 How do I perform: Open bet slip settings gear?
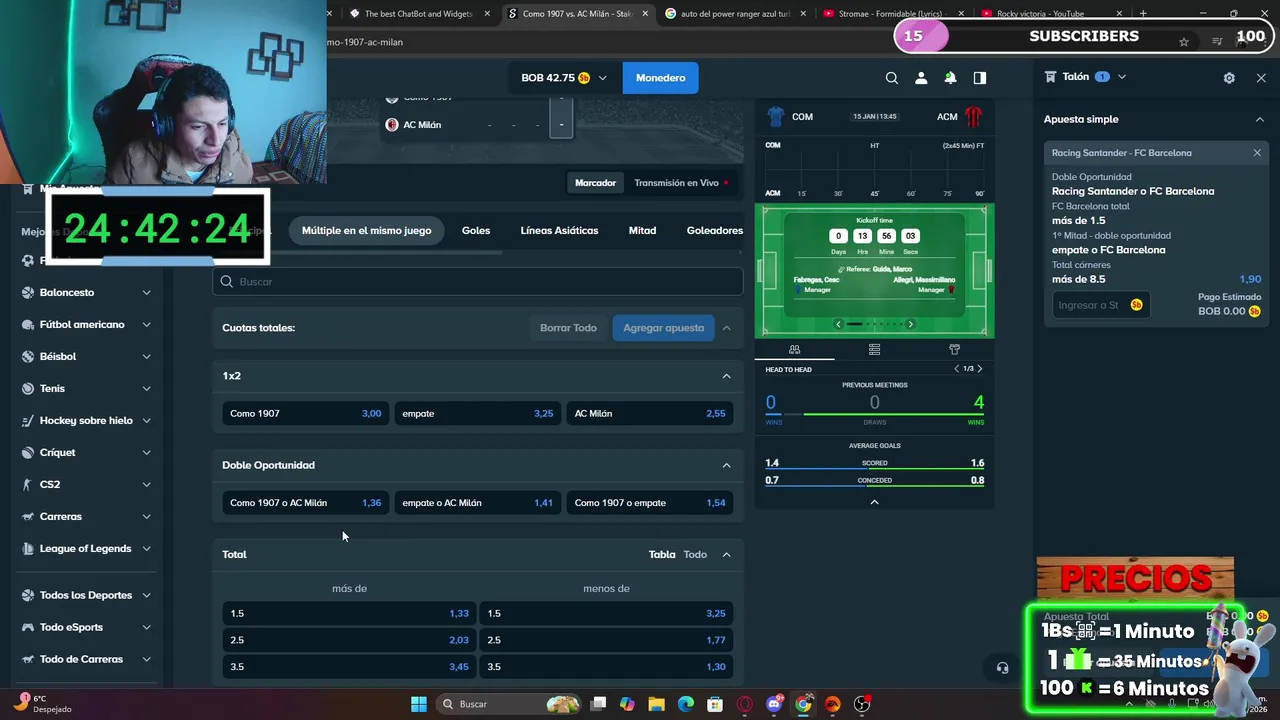(x=1229, y=78)
